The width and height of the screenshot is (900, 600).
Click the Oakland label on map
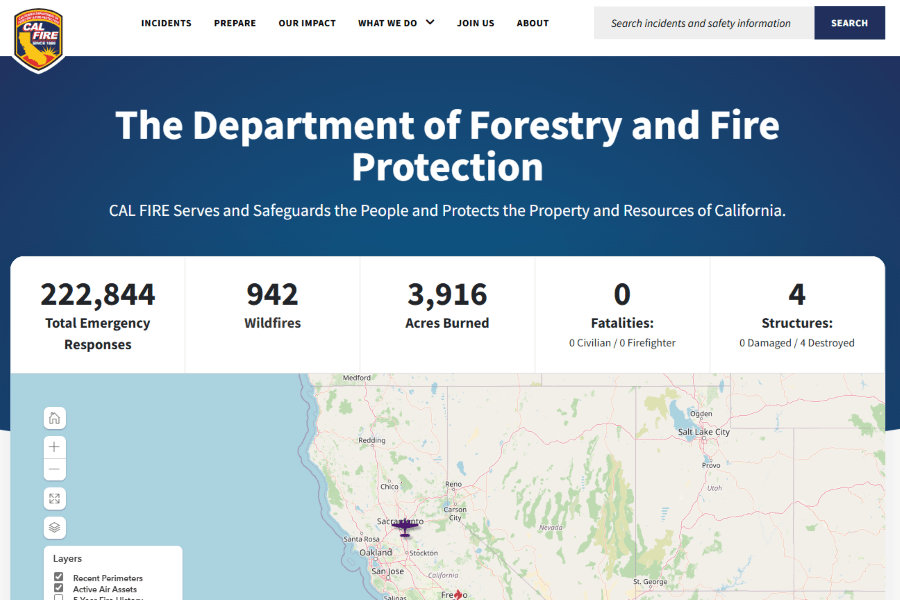(x=376, y=552)
